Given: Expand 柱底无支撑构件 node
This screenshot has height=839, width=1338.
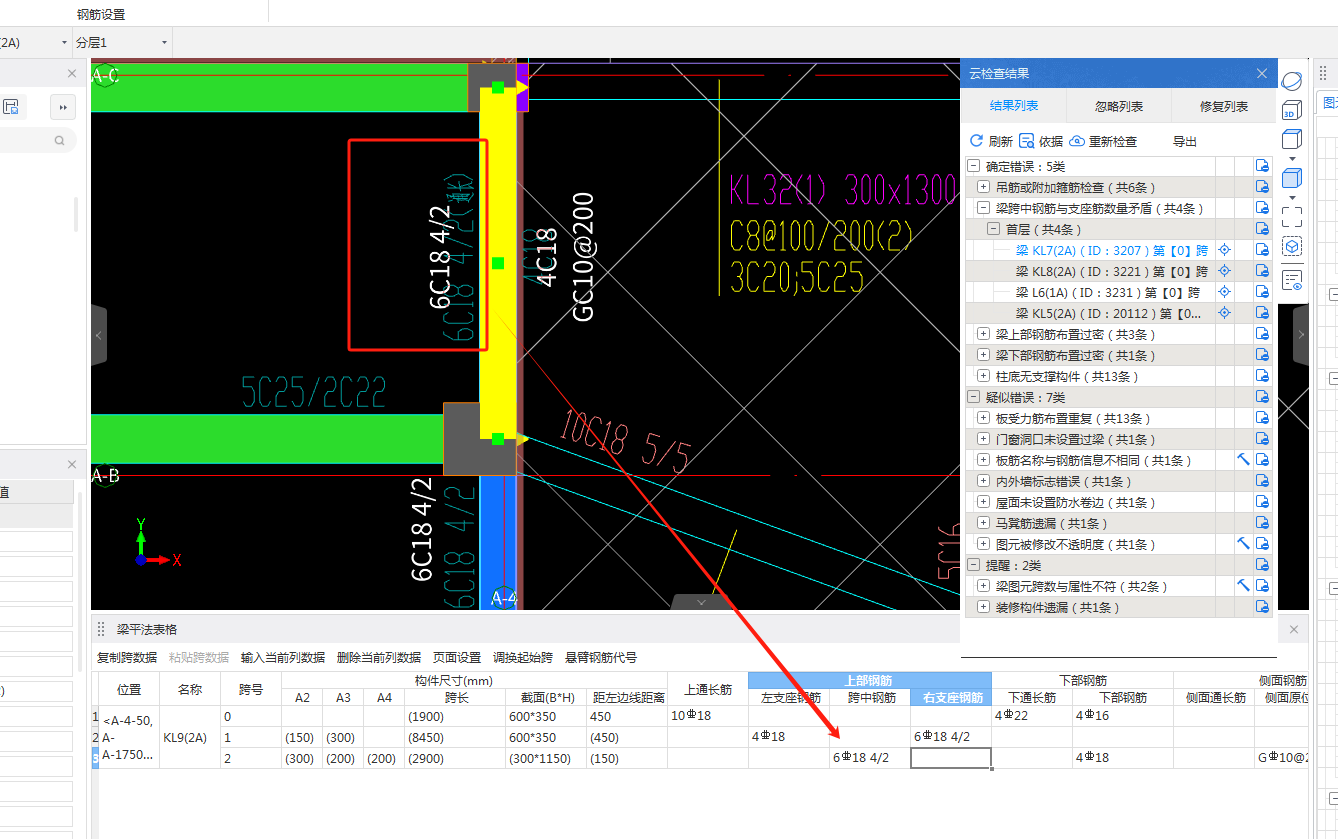Looking at the screenshot, I should 984,377.
